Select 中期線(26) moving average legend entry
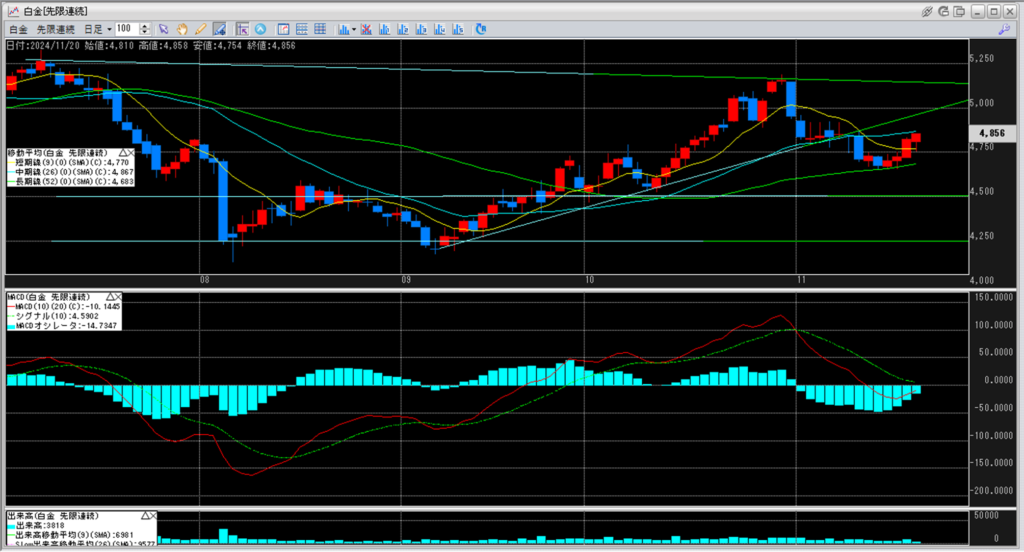Image resolution: width=1024 pixels, height=552 pixels. tap(71, 172)
